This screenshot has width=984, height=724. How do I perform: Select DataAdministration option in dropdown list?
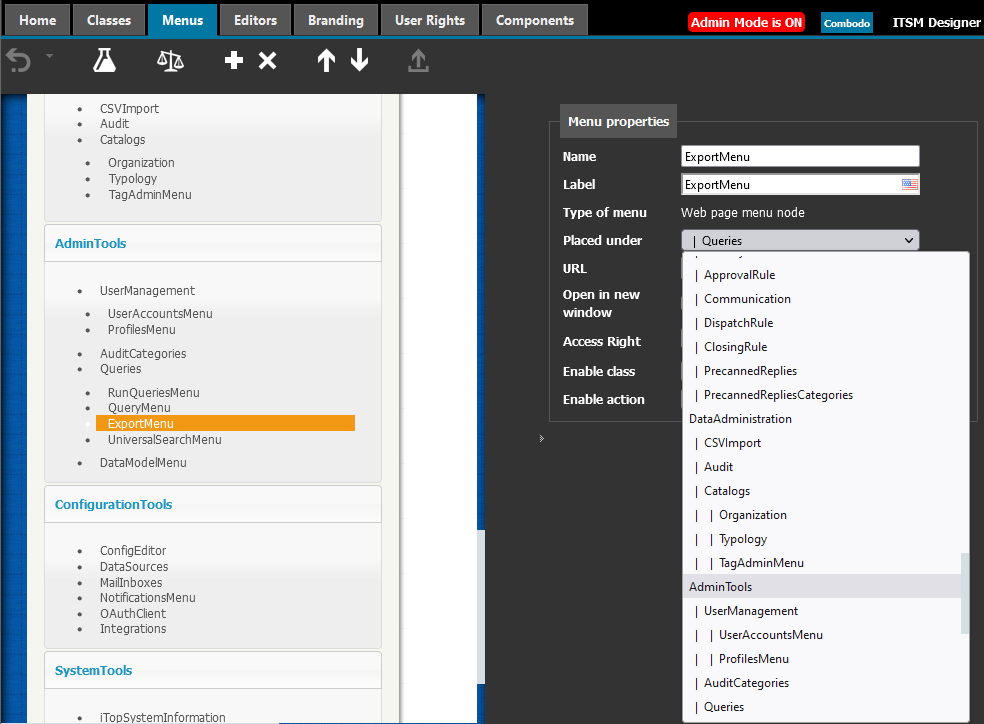[740, 419]
